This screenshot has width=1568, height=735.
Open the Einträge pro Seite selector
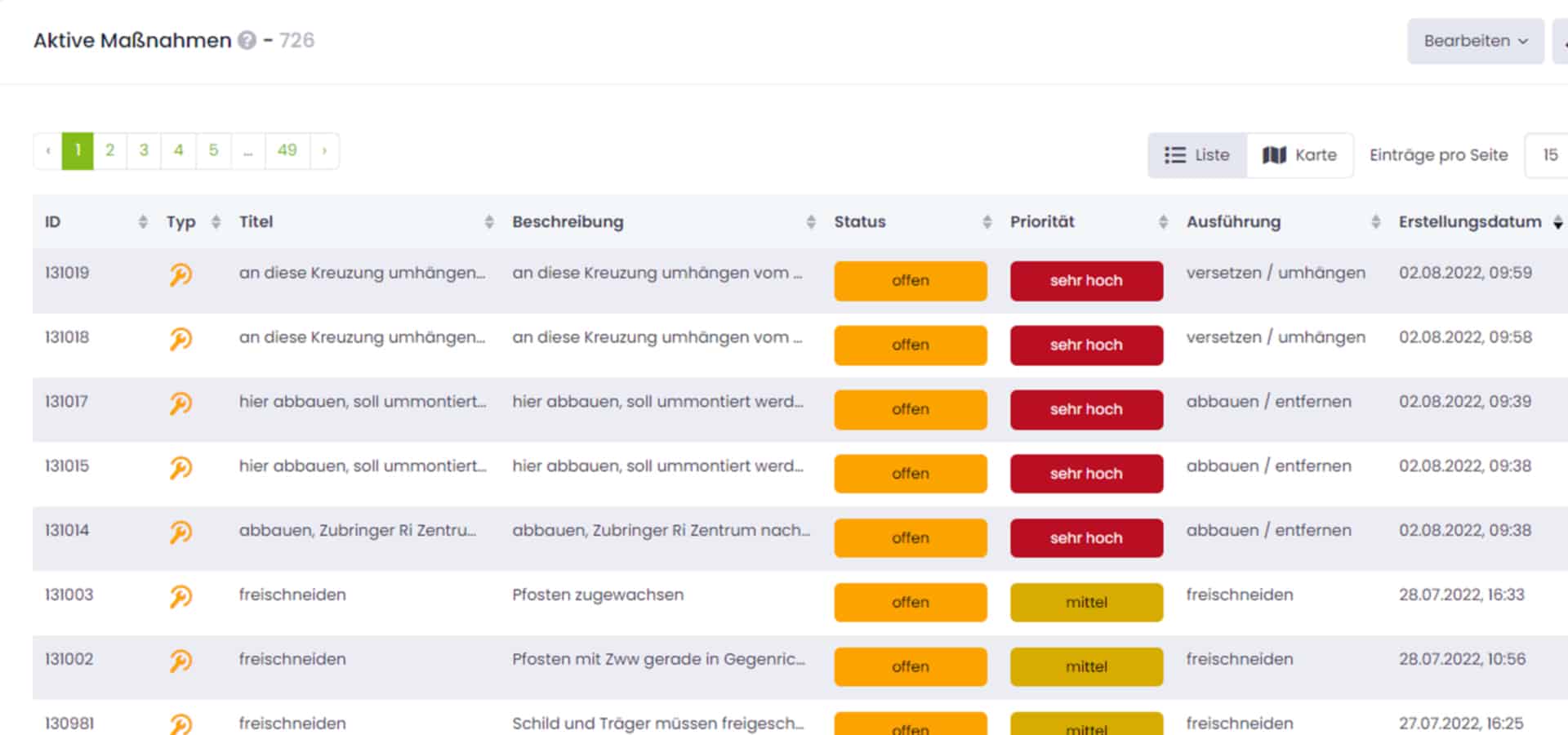point(1549,155)
